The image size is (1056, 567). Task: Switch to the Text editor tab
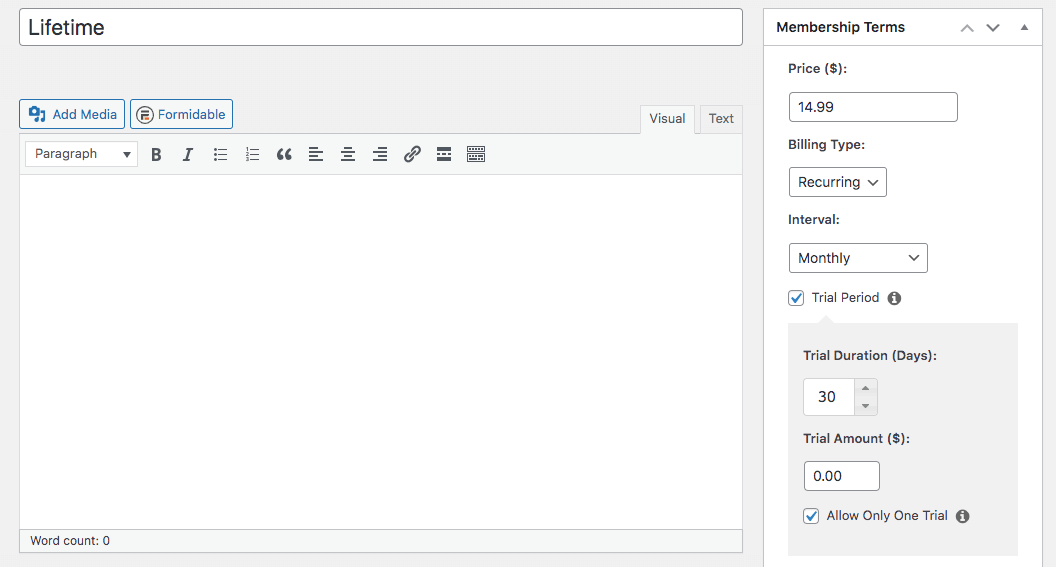click(x=721, y=119)
